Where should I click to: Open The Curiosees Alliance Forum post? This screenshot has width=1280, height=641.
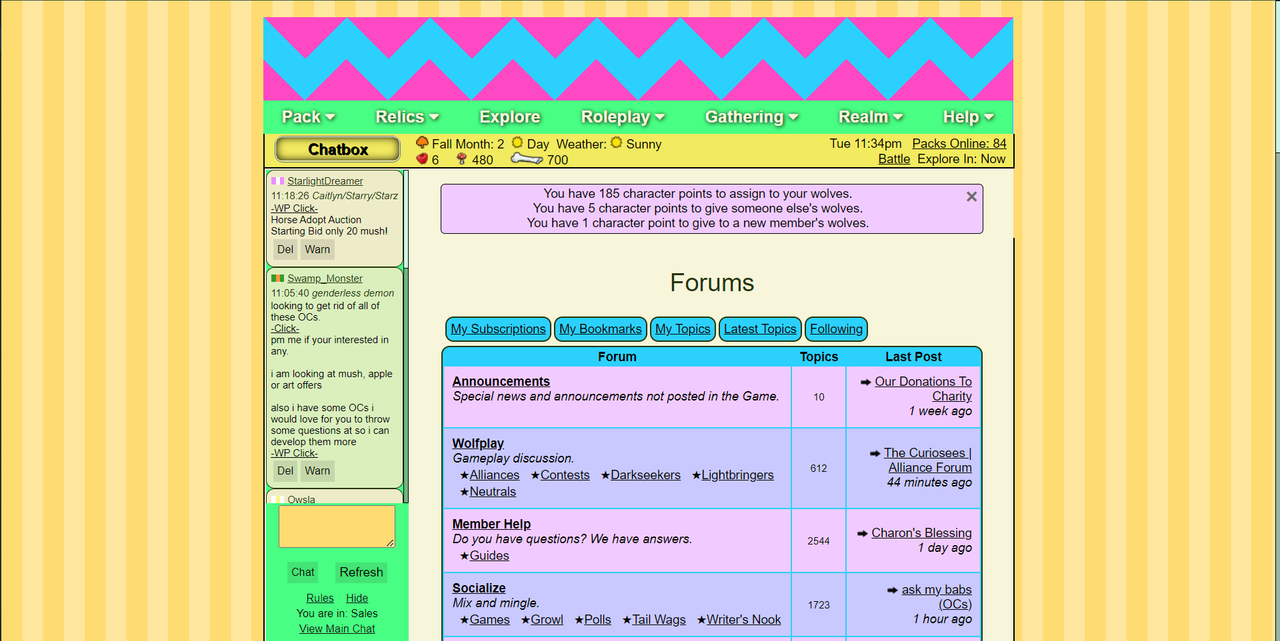(x=928, y=460)
